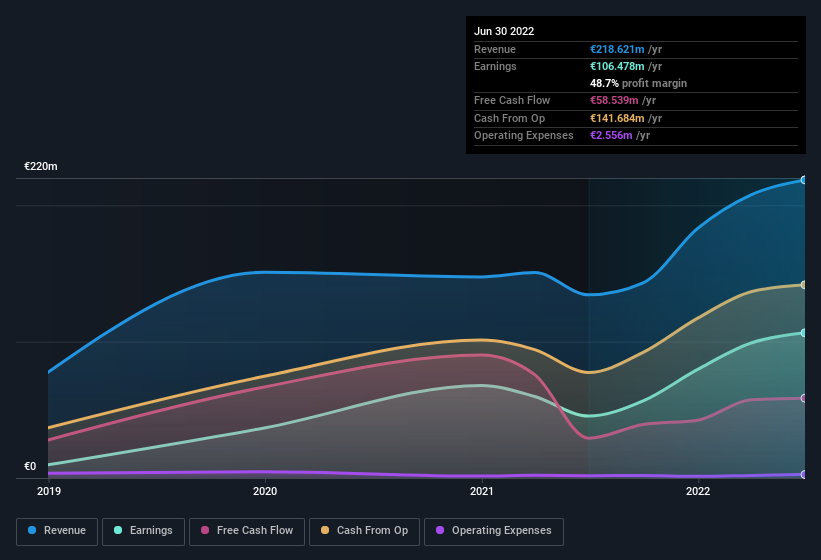Click the 2020 x-axis label
The image size is (821, 560).
click(265, 491)
